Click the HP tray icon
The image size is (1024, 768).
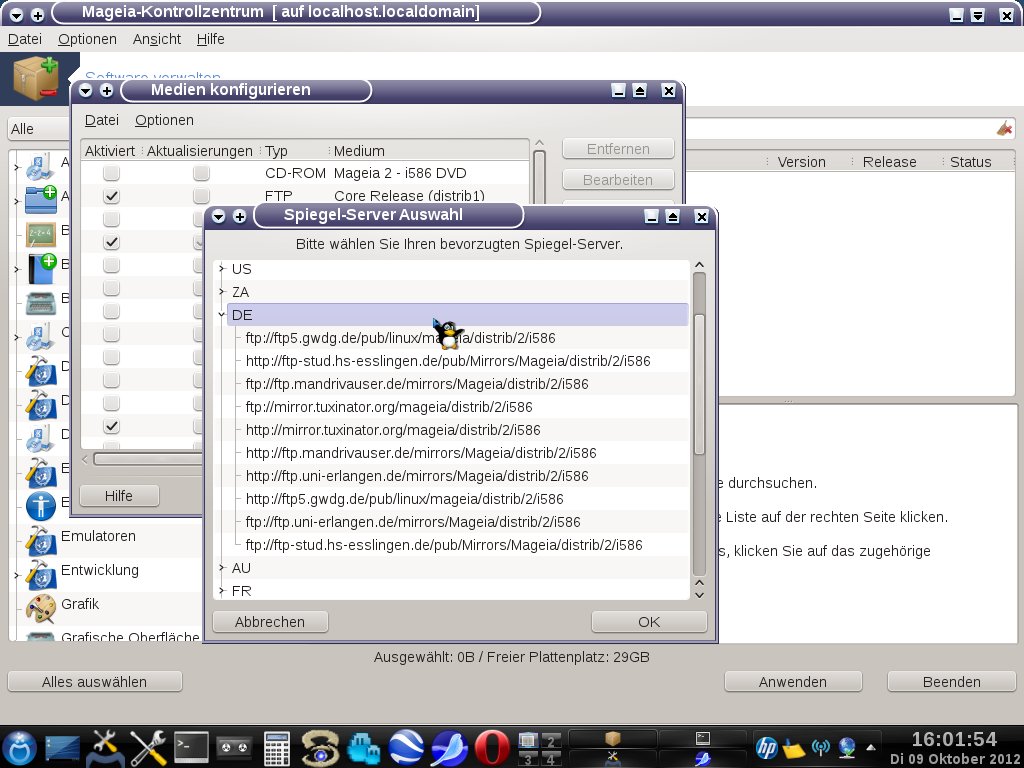pos(766,748)
